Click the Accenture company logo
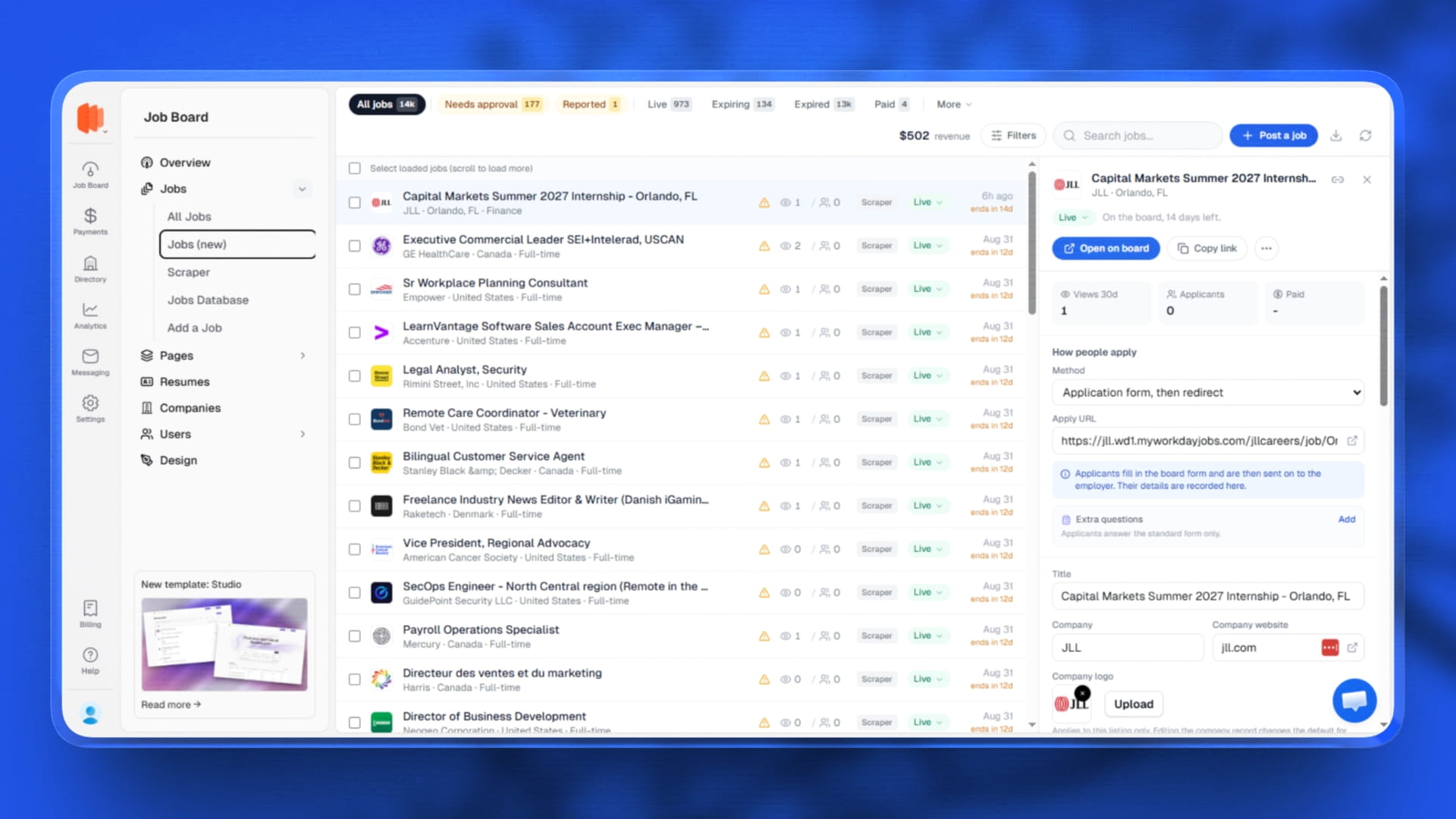This screenshot has width=1456, height=819. pos(381,332)
